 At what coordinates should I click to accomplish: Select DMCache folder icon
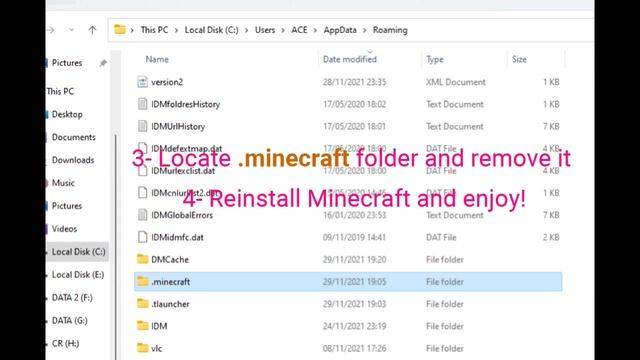click(x=142, y=259)
